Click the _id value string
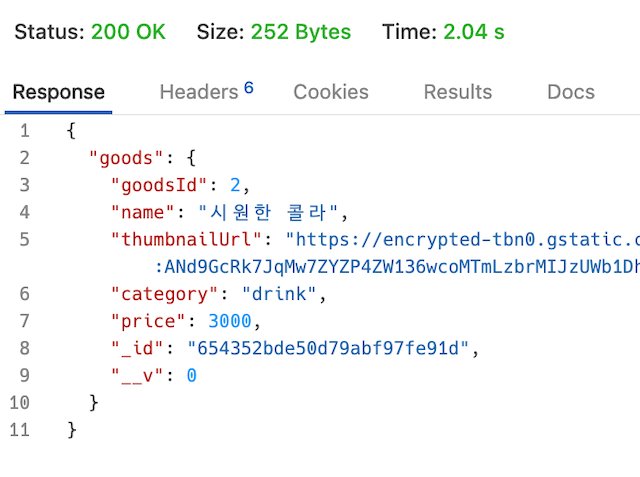This screenshot has width=640, height=477. pos(328,348)
